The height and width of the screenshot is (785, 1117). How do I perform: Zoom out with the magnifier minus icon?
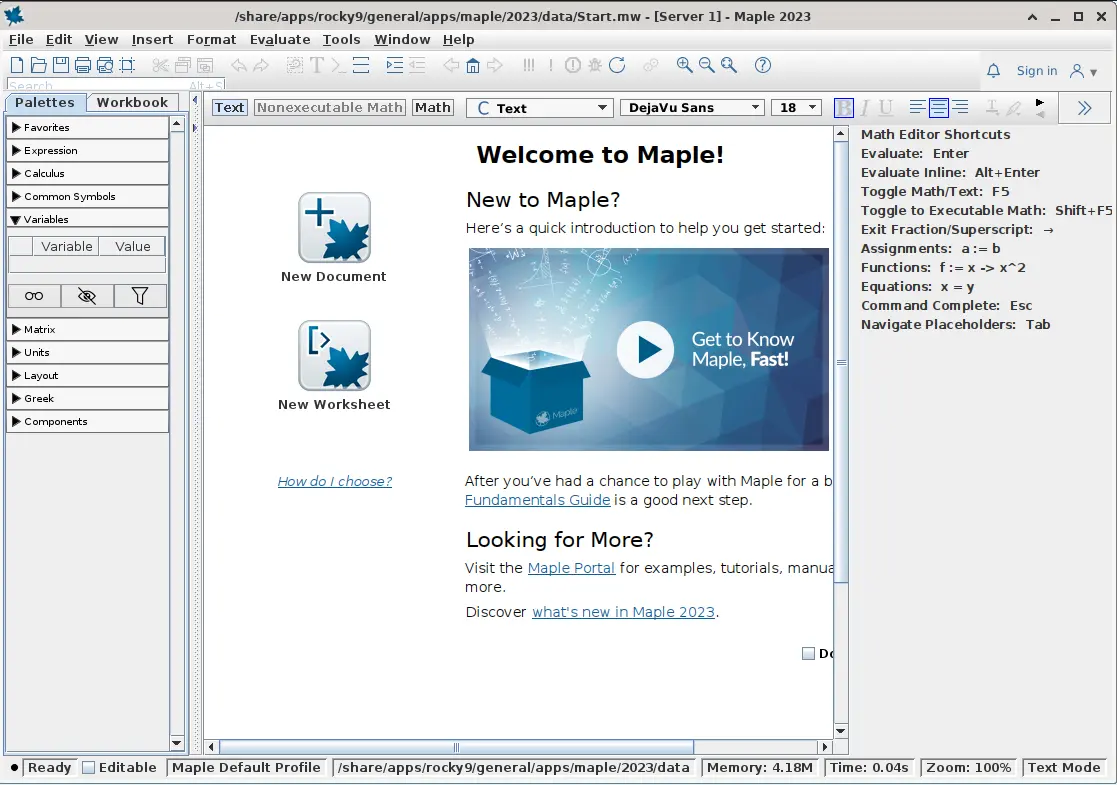click(707, 66)
